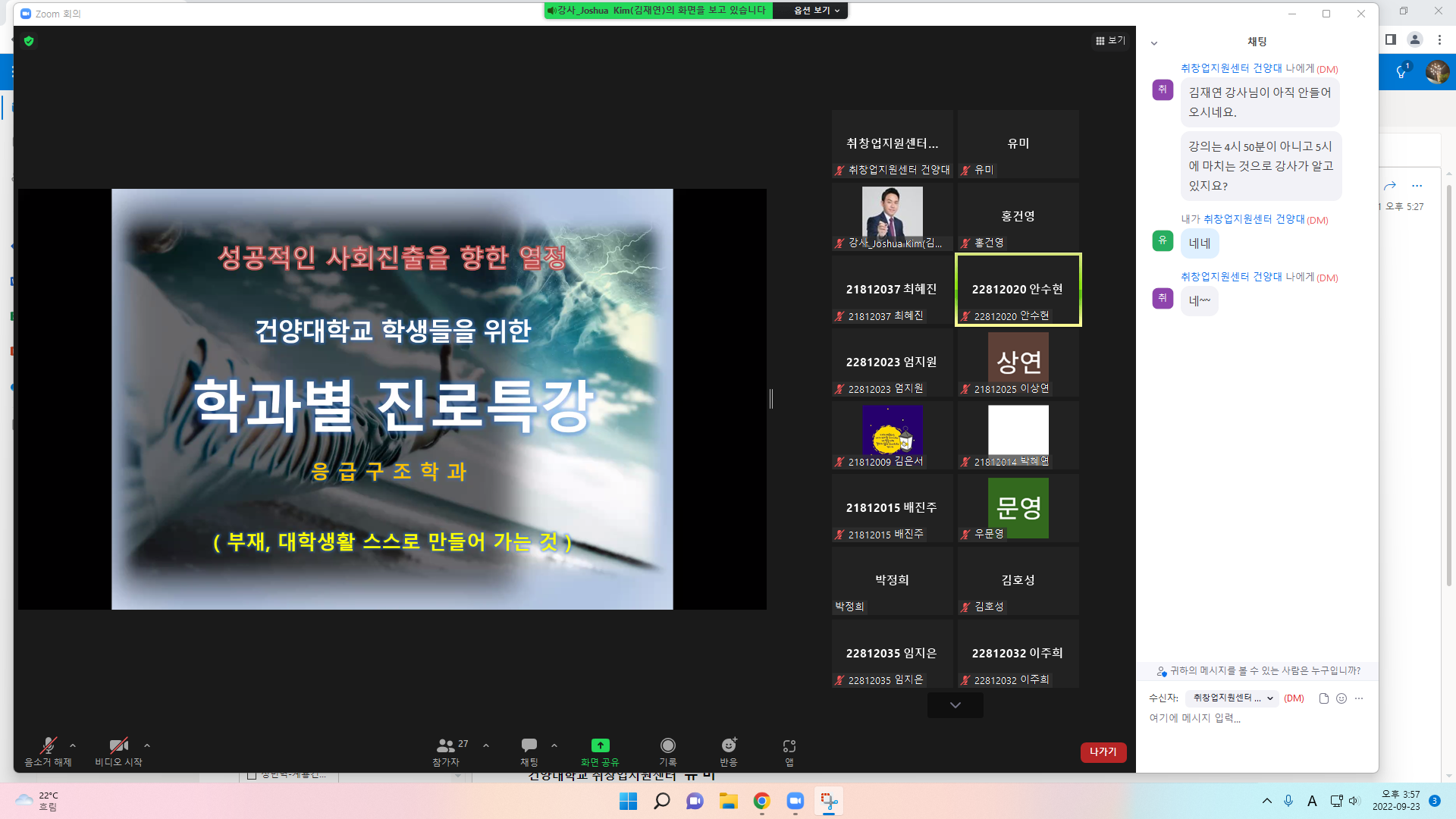Click the green encryption shield icon
1456x819 pixels.
point(29,41)
